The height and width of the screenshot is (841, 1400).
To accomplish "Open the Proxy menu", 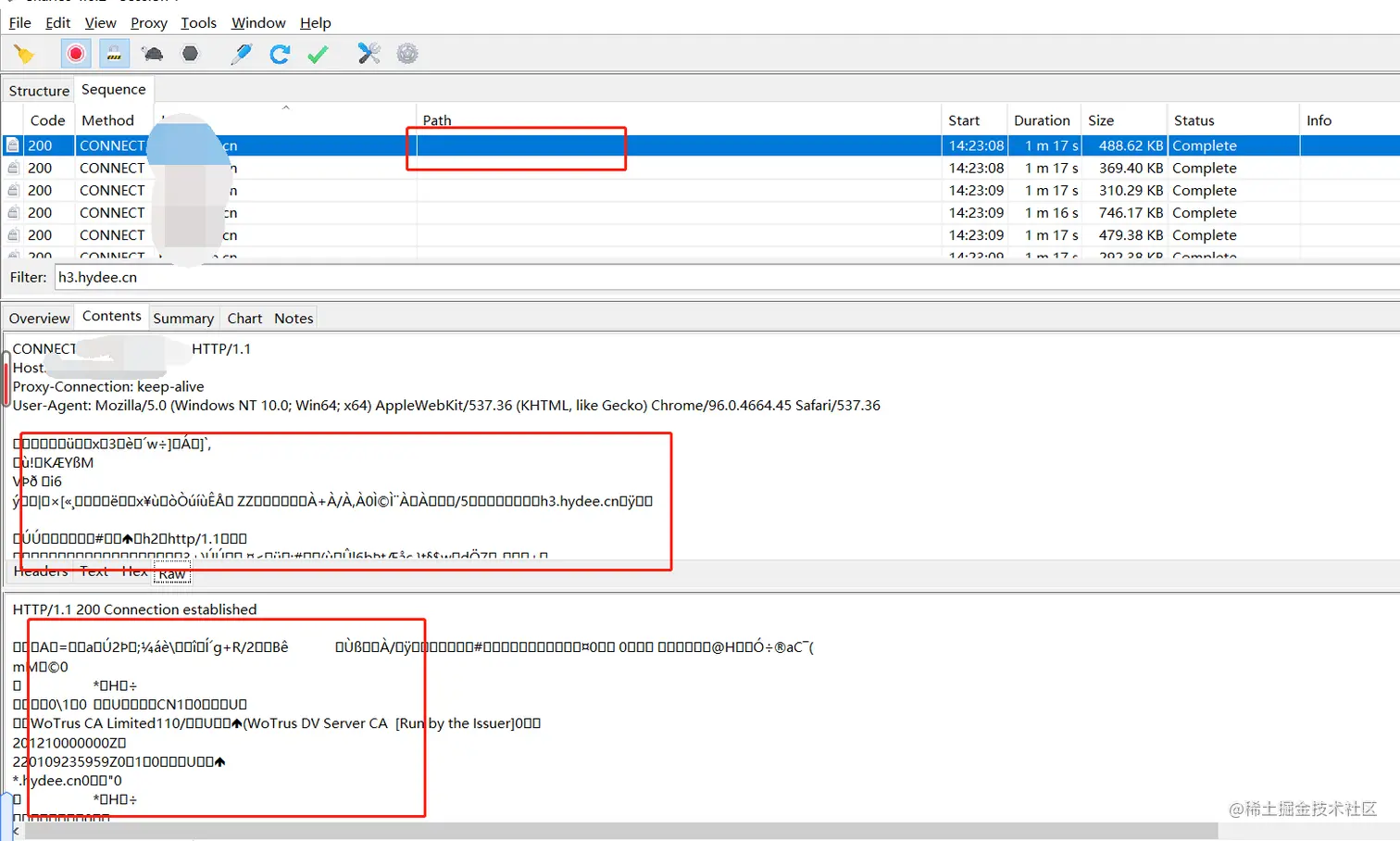I will 148,22.
